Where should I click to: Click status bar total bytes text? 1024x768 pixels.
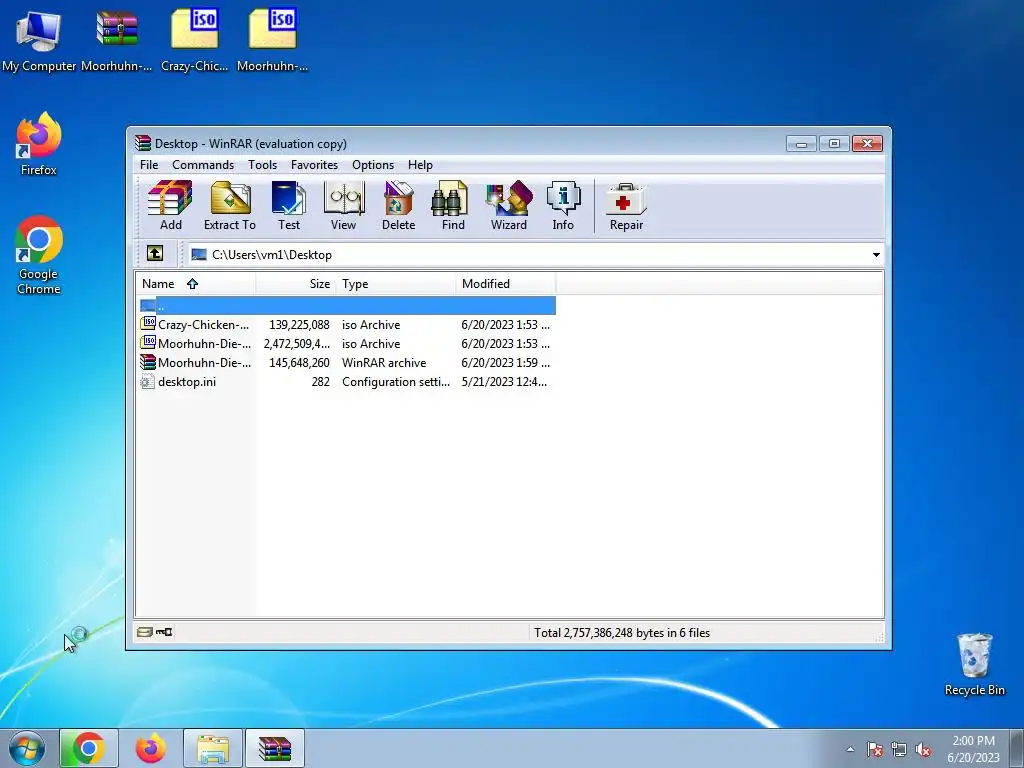pyautogui.click(x=622, y=632)
